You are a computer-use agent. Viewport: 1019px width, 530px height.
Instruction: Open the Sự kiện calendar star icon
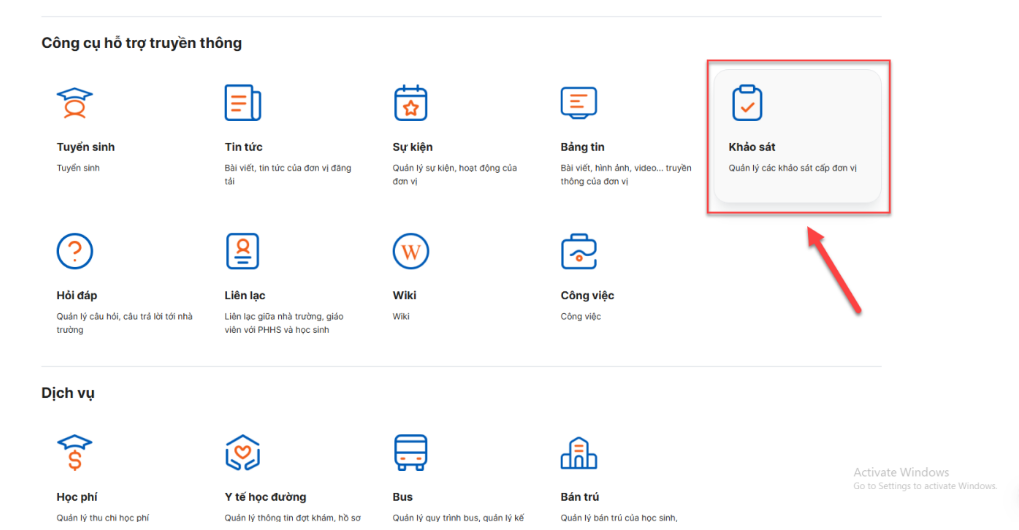click(410, 103)
